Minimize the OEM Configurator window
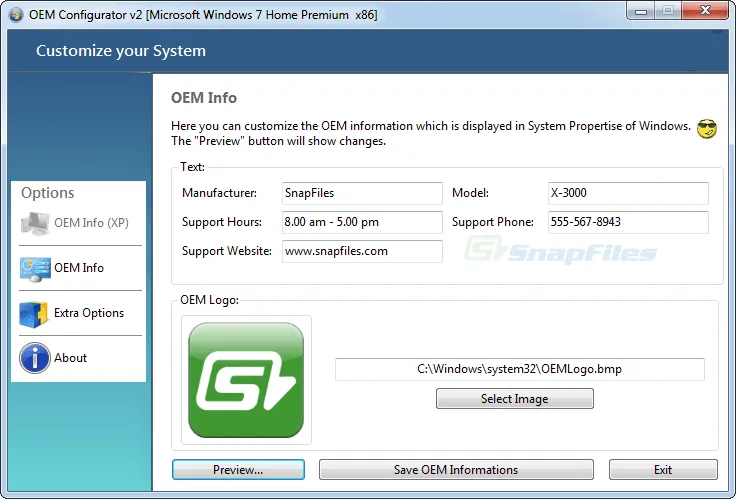The width and height of the screenshot is (736, 499). (x=641, y=11)
